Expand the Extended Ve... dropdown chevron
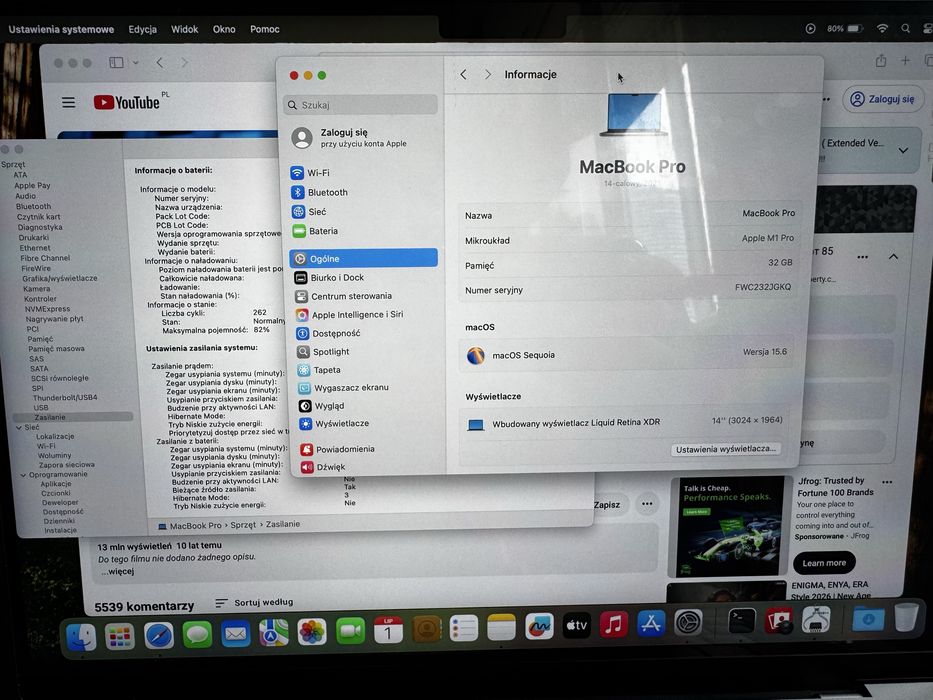This screenshot has width=933, height=700. point(903,151)
